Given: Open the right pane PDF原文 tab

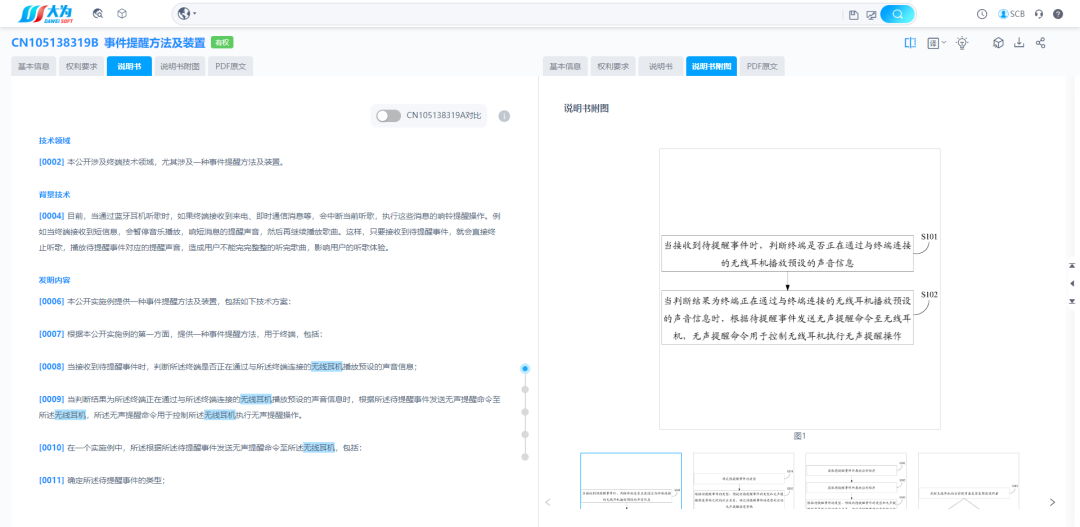Looking at the screenshot, I should tap(762, 67).
